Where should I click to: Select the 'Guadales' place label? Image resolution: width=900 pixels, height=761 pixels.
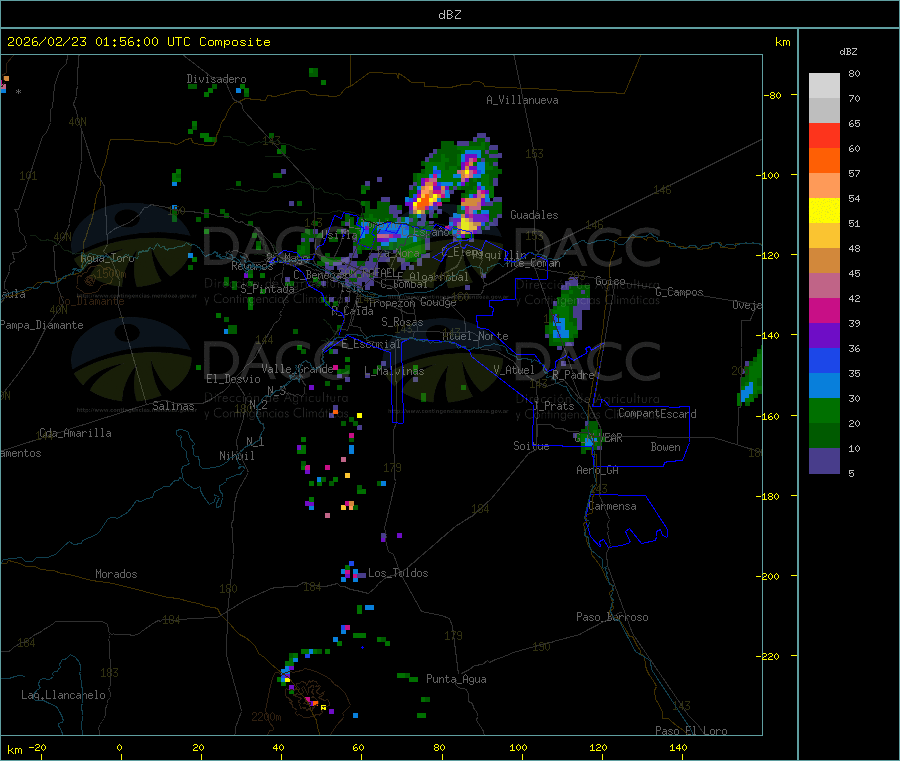pos(534,215)
